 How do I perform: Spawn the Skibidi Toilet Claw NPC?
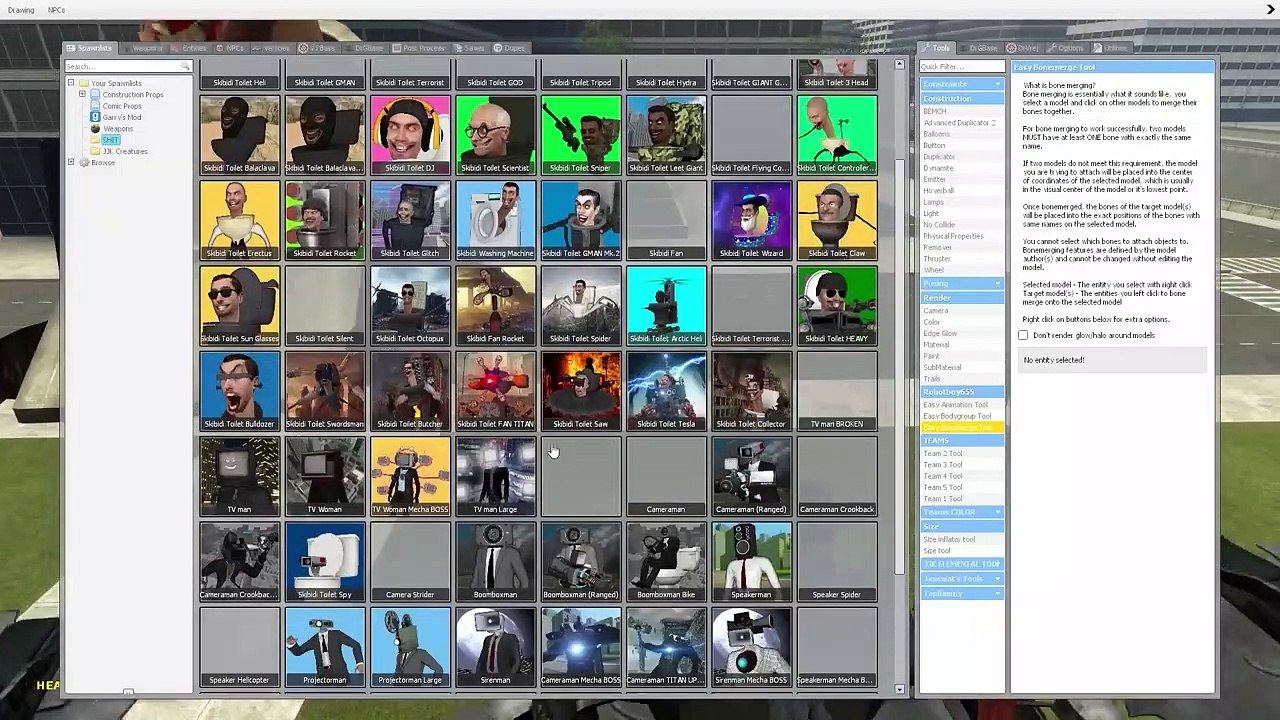pyautogui.click(x=837, y=220)
